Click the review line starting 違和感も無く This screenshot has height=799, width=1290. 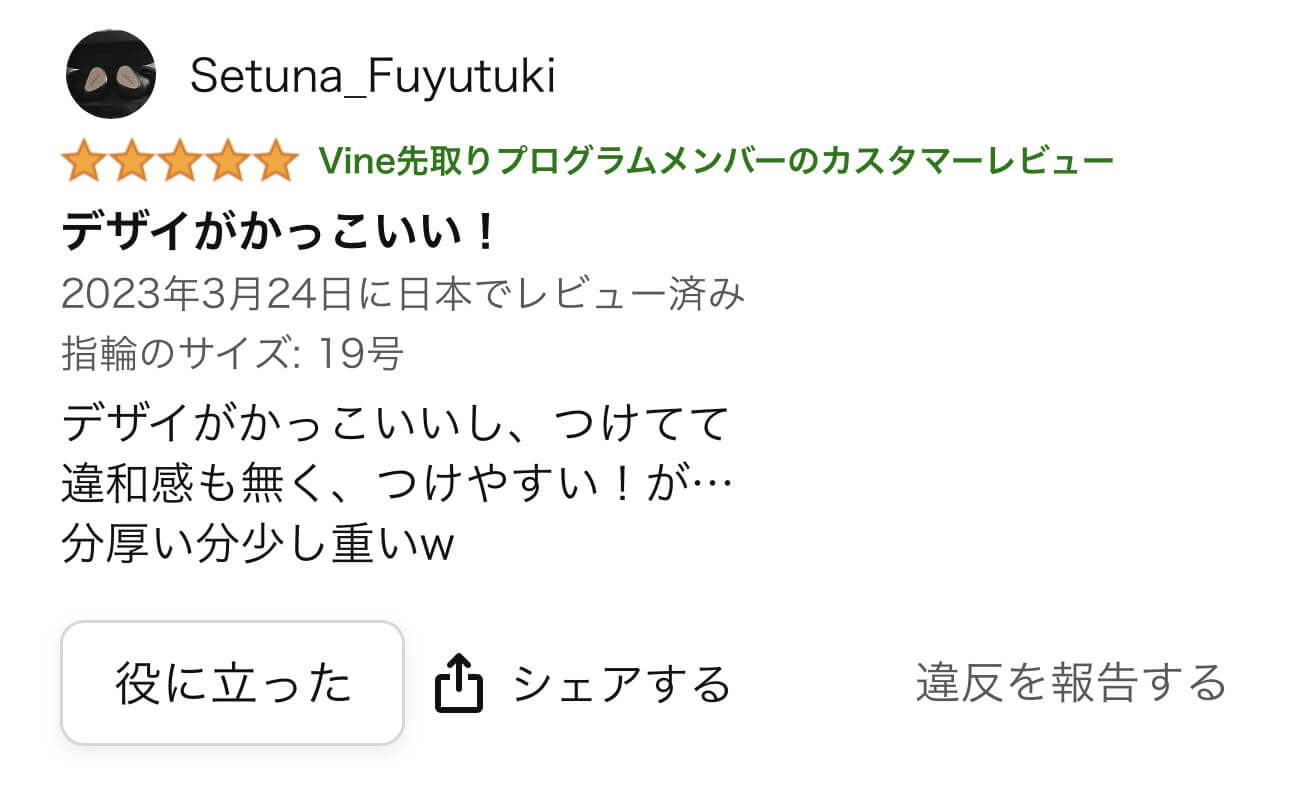tap(397, 487)
